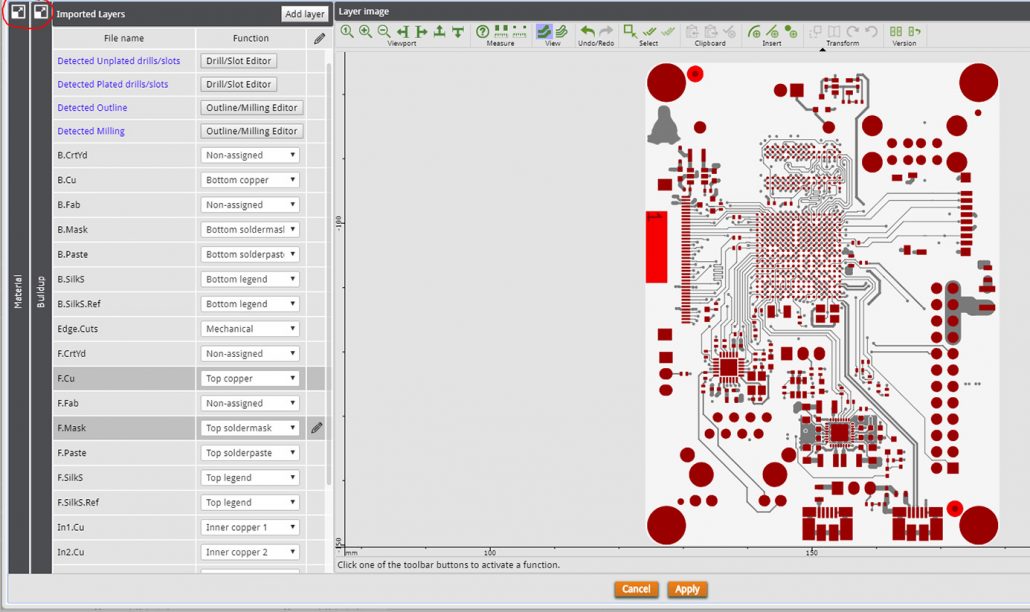Click the Transform rotate clockwise icon
The height and width of the screenshot is (612, 1030).
[853, 32]
